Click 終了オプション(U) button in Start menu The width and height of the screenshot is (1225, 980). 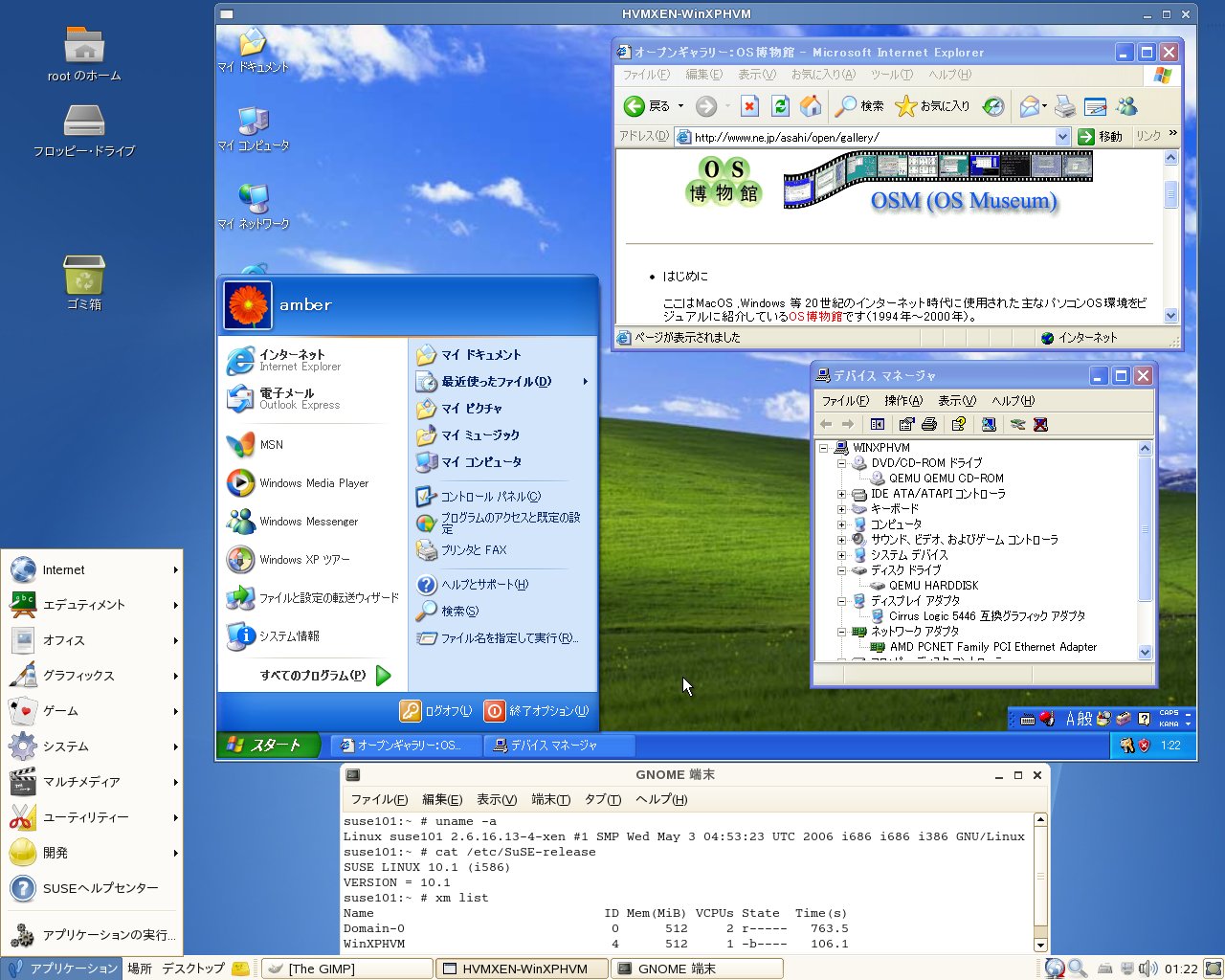(536, 711)
